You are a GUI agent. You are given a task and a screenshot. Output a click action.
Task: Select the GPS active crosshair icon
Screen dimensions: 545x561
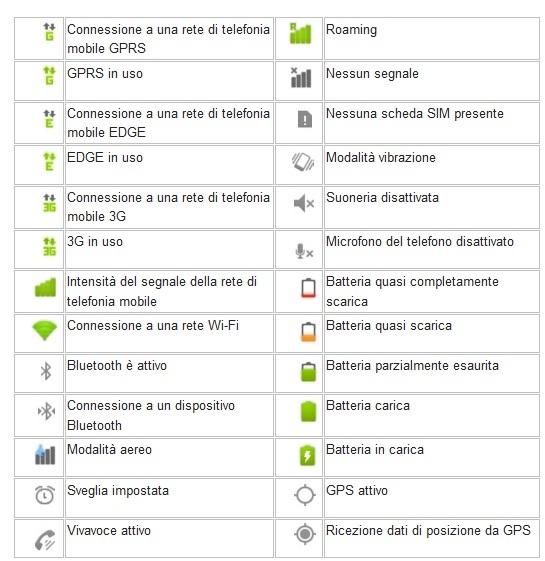pos(305,495)
